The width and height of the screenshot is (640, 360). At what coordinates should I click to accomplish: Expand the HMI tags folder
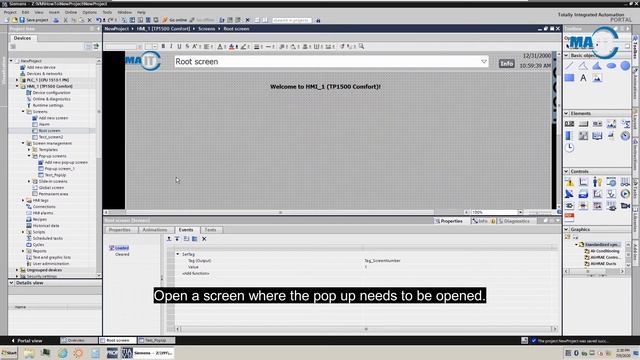pyautogui.click(x=23, y=200)
